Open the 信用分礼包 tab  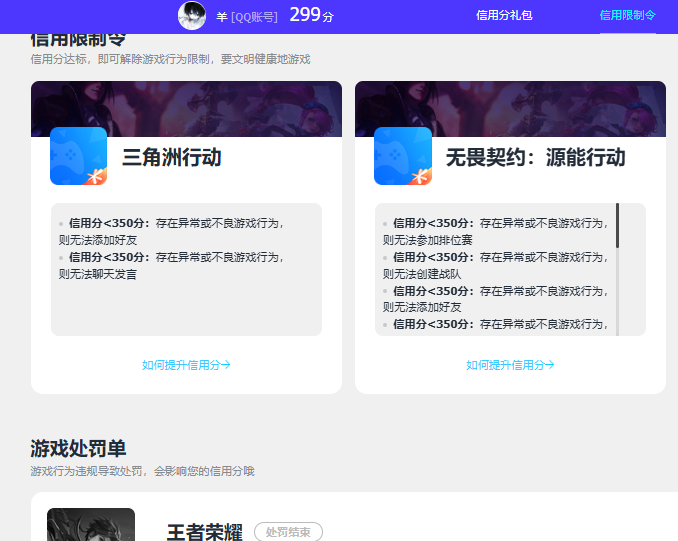(504, 16)
